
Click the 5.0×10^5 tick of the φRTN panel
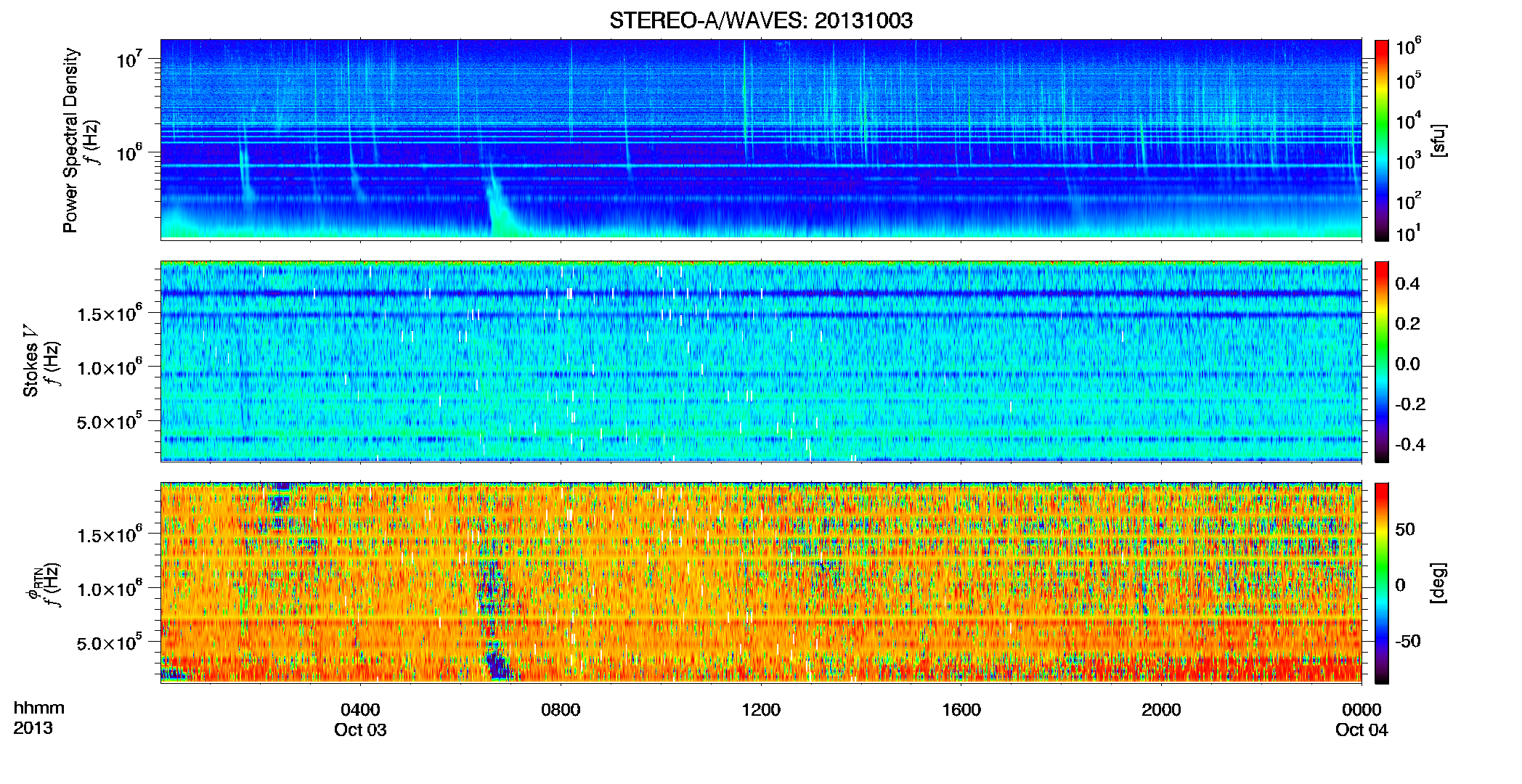pyautogui.click(x=110, y=642)
